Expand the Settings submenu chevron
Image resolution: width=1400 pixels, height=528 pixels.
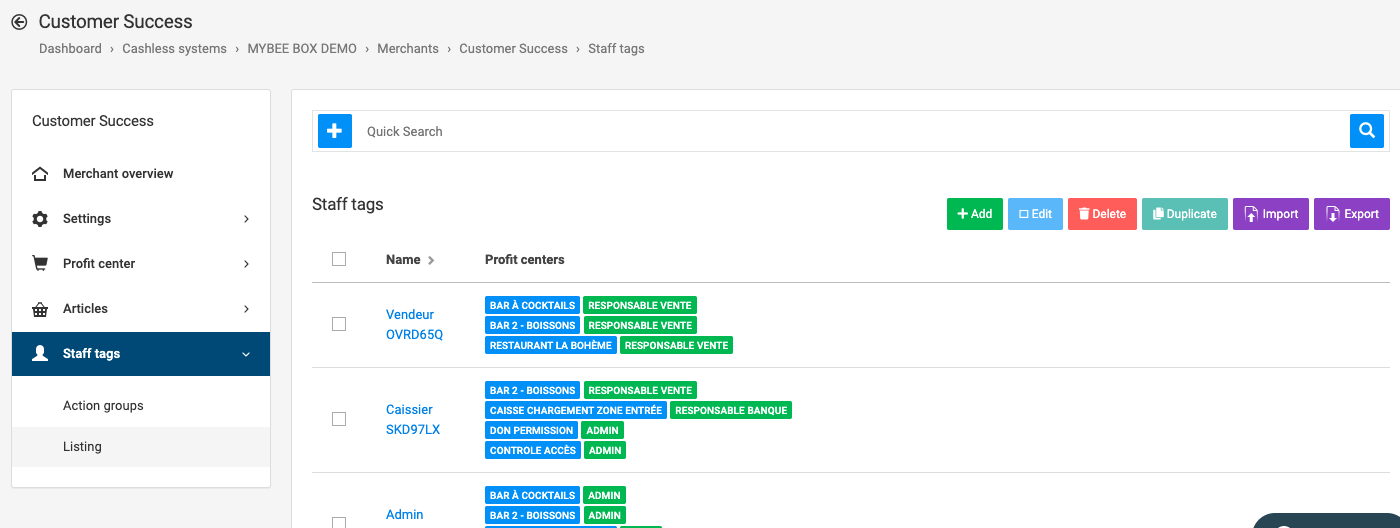click(246, 219)
